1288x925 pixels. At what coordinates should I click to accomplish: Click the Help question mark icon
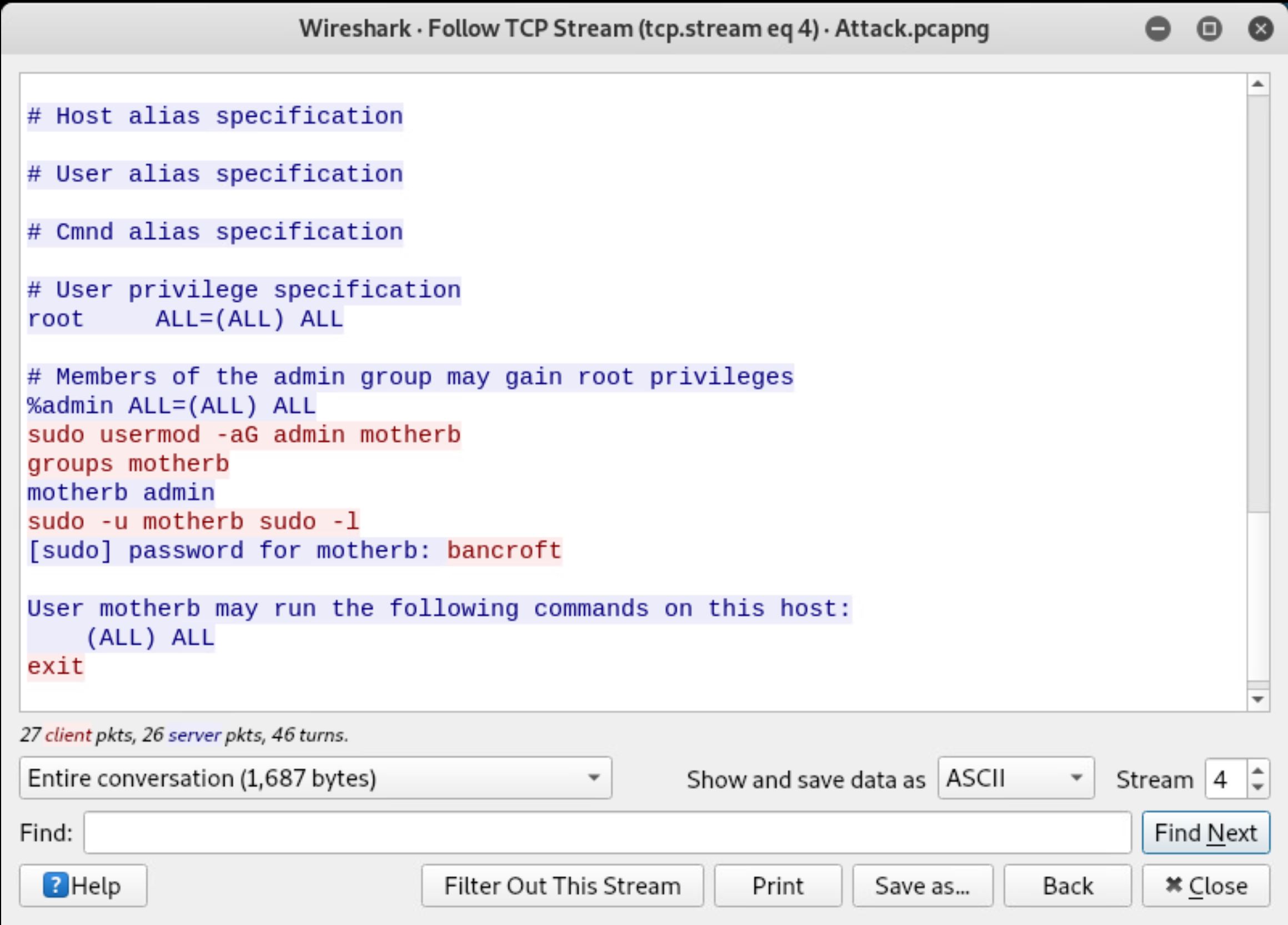(x=55, y=885)
